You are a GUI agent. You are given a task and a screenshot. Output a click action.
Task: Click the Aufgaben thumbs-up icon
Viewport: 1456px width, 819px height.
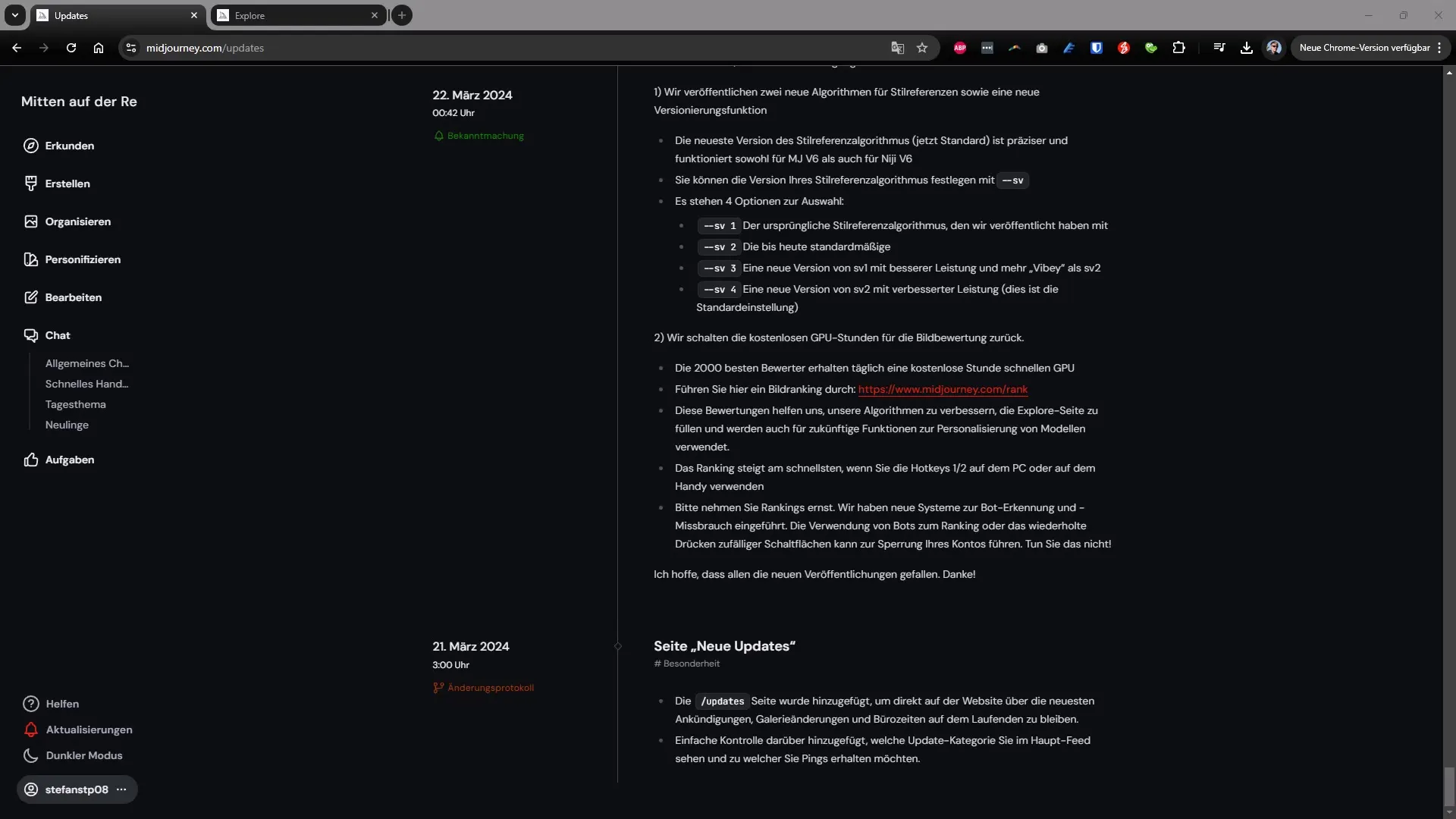(30, 460)
